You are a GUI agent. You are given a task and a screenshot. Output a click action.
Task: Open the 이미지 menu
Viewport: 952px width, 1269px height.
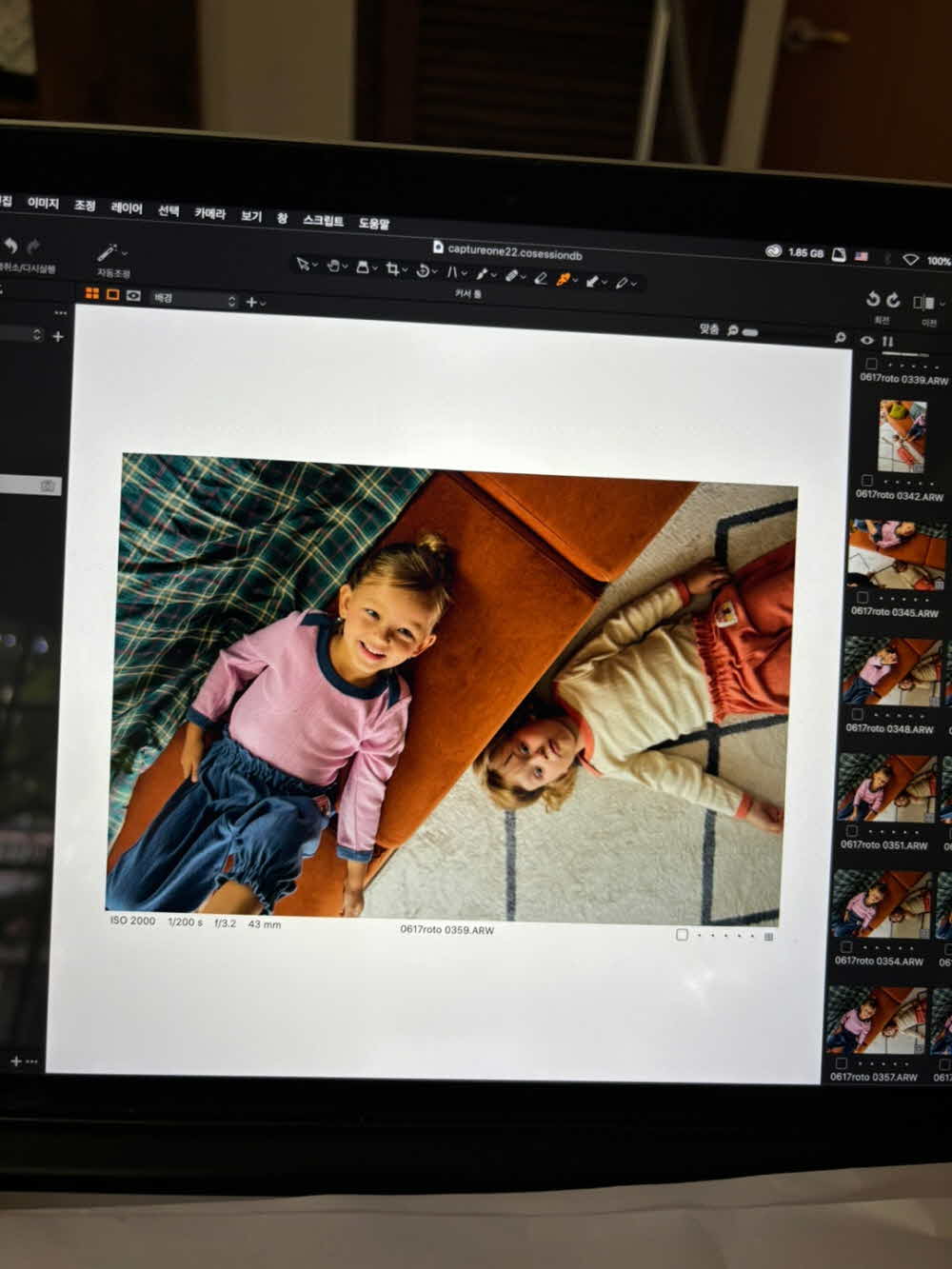pyautogui.click(x=43, y=204)
